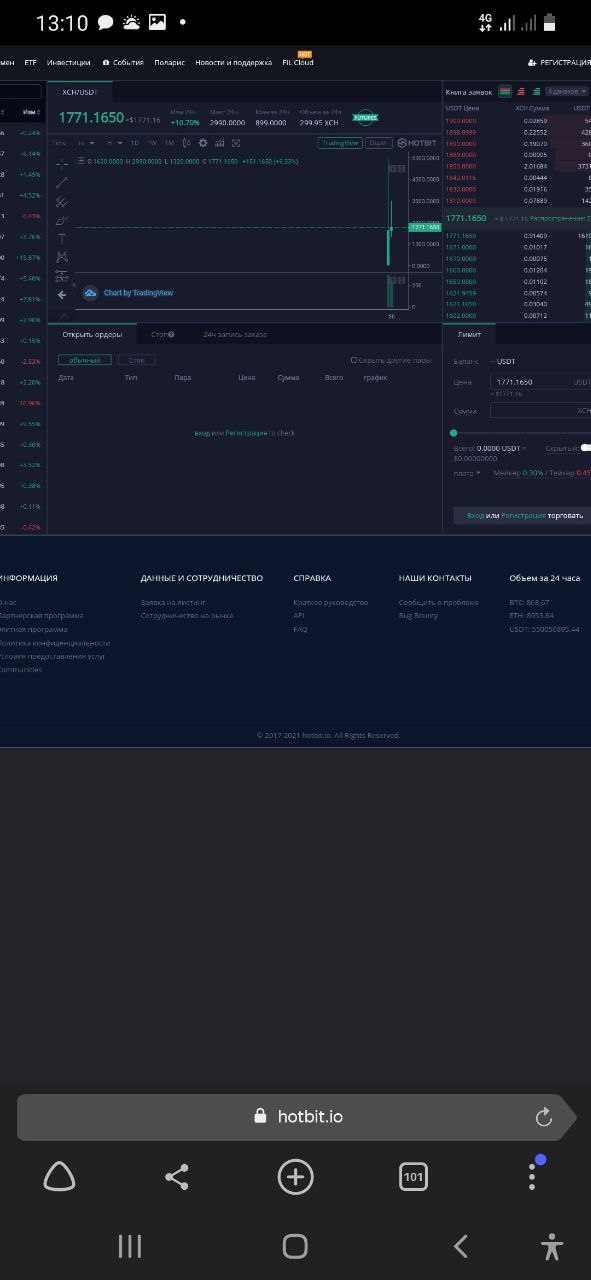The height and width of the screenshot is (1280, 591).
Task: Toggle the hidden order switch
Action: (585, 448)
